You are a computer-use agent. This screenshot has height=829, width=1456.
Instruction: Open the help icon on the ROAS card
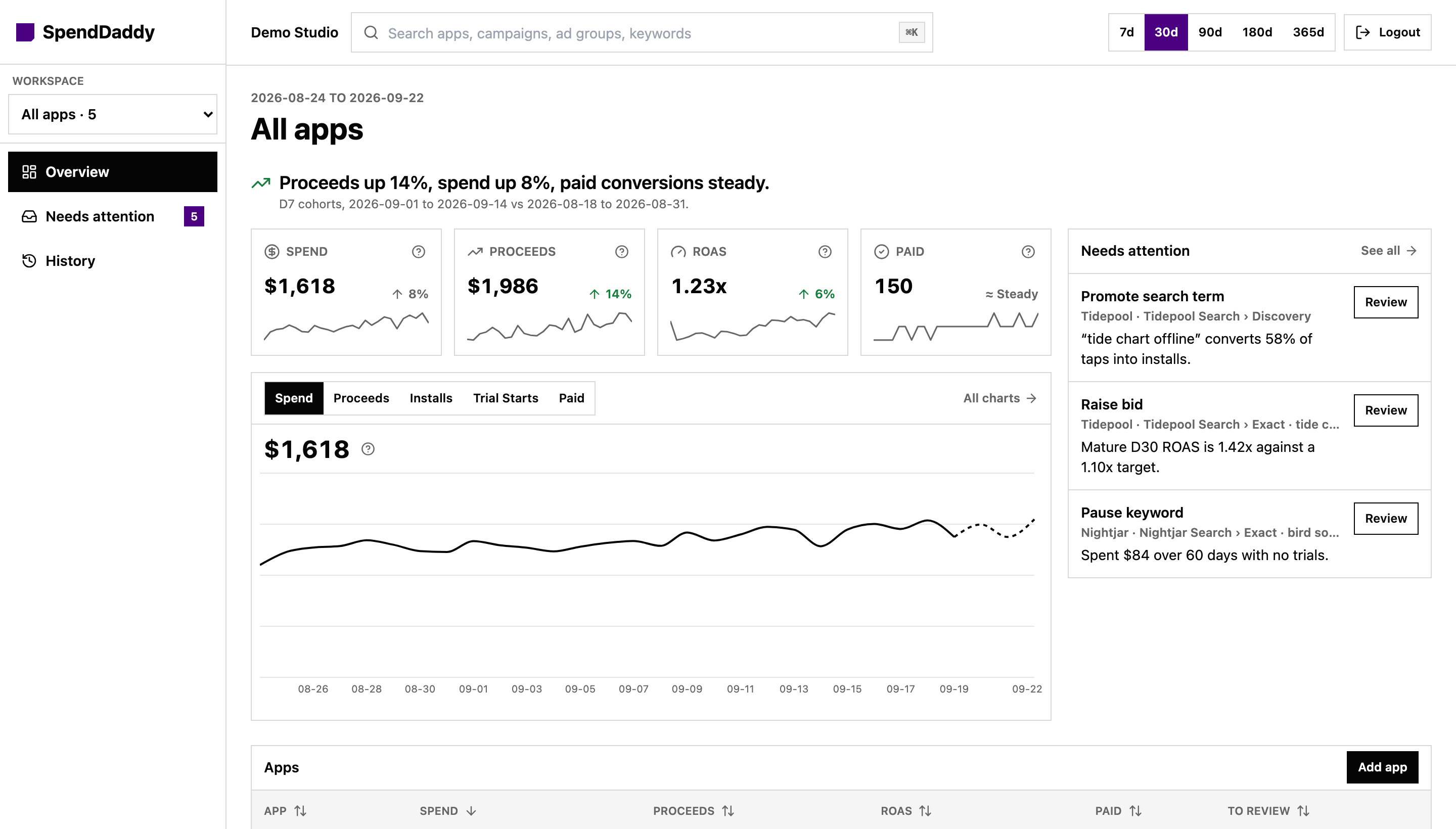point(825,252)
